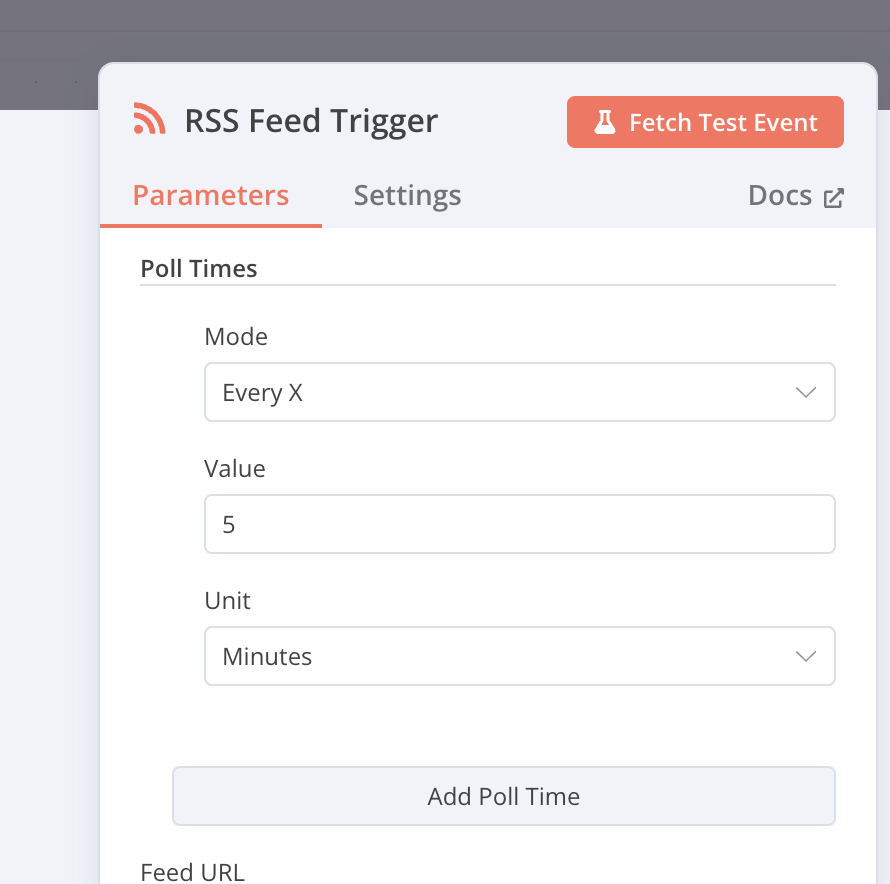The image size is (890, 884).
Task: Switch to the Parameters tab
Action: click(211, 195)
